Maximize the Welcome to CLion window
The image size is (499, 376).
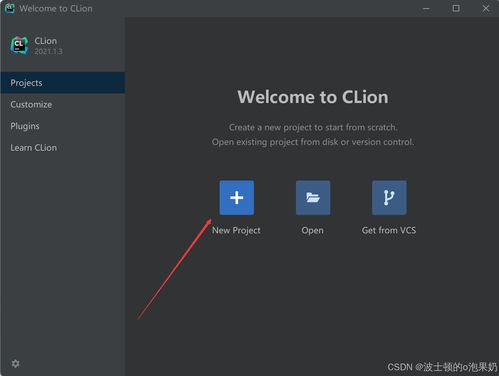456,9
